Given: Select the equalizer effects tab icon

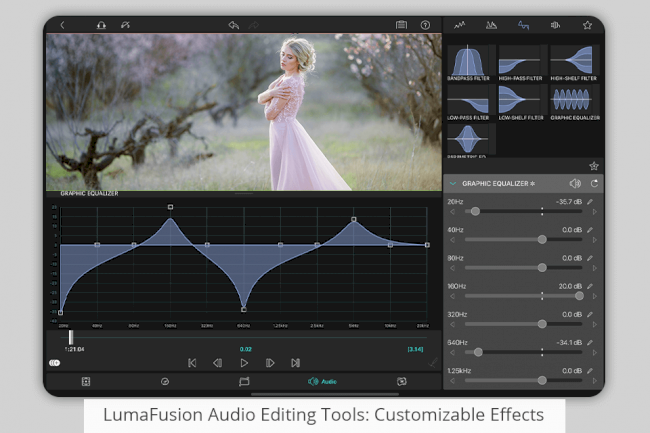Looking at the screenshot, I should coord(523,25).
